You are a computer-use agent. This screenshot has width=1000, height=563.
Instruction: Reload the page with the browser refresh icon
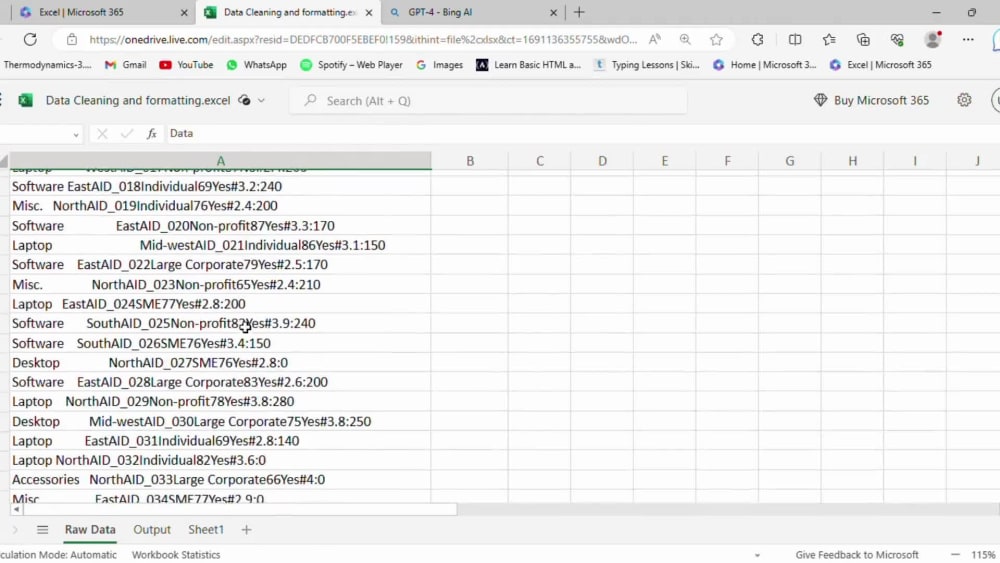pyautogui.click(x=30, y=40)
